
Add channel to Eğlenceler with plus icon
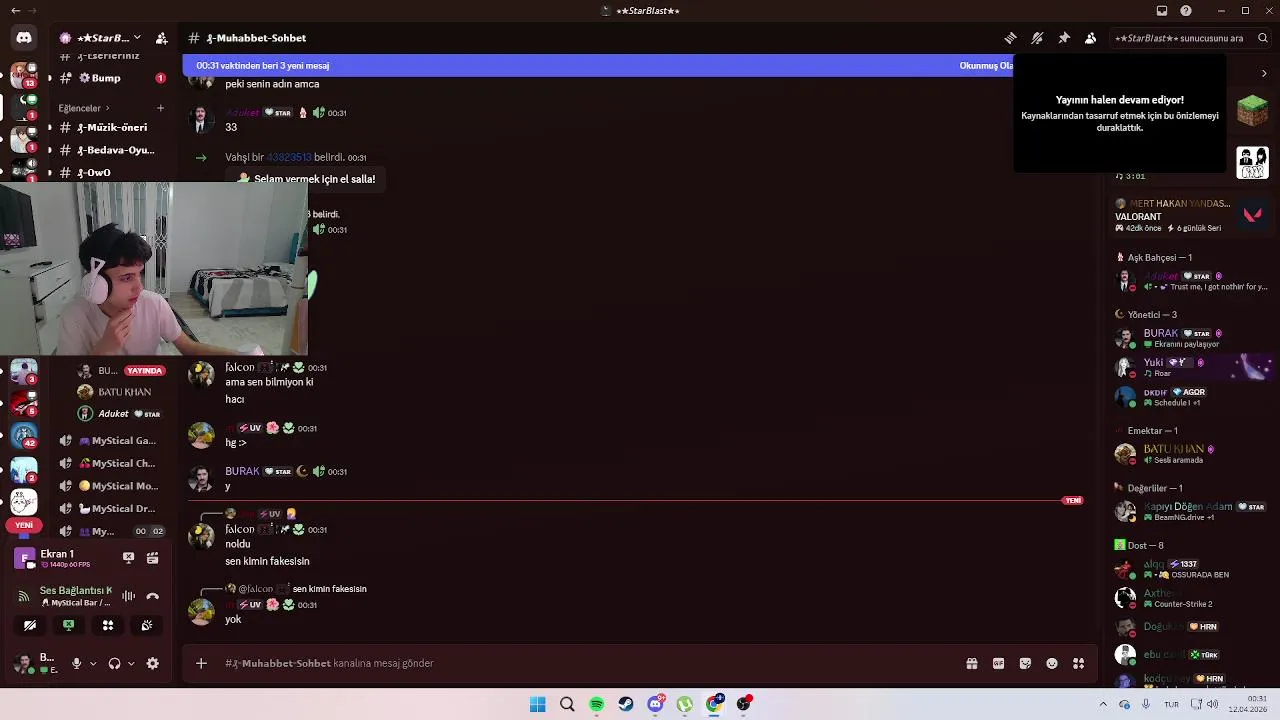pos(160,108)
